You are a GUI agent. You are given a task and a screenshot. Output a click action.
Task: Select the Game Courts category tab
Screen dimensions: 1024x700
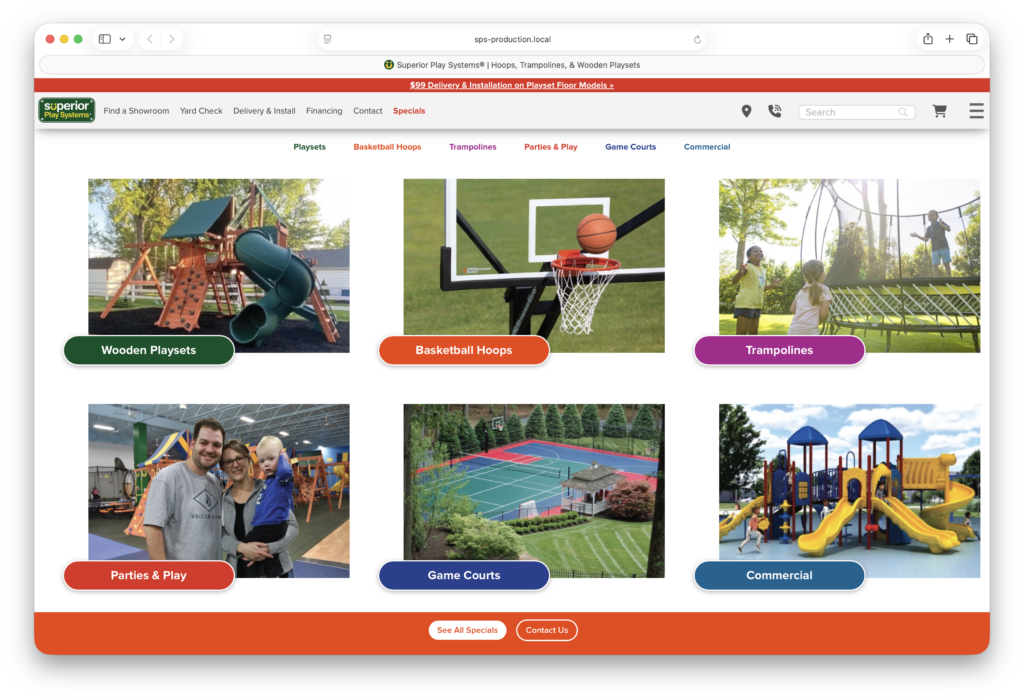point(630,146)
